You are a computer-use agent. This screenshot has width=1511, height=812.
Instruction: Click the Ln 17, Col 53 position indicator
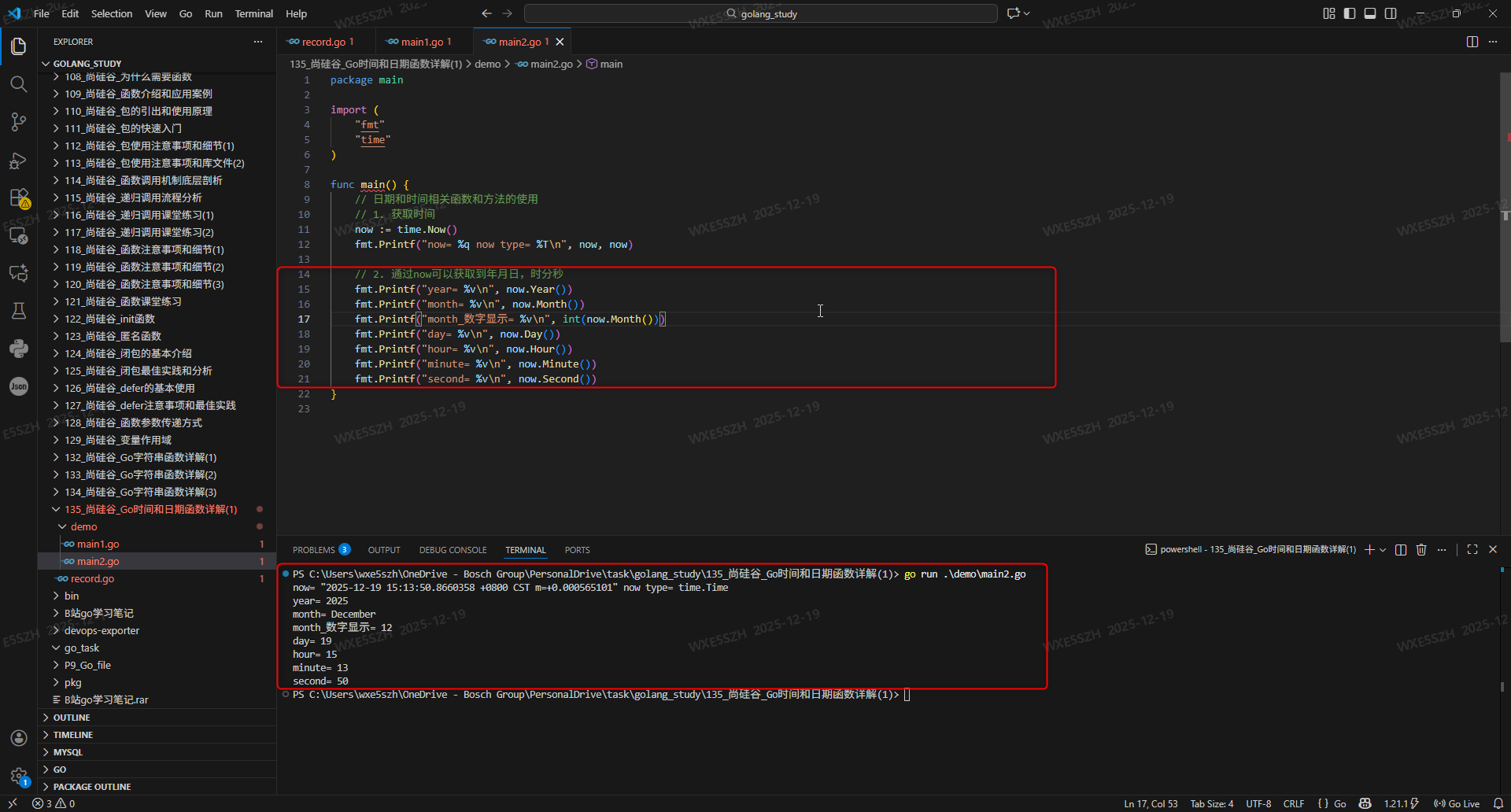(1151, 803)
